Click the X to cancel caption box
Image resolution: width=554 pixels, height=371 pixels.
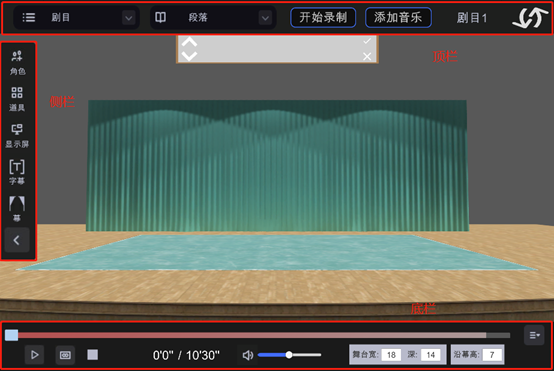(x=367, y=57)
